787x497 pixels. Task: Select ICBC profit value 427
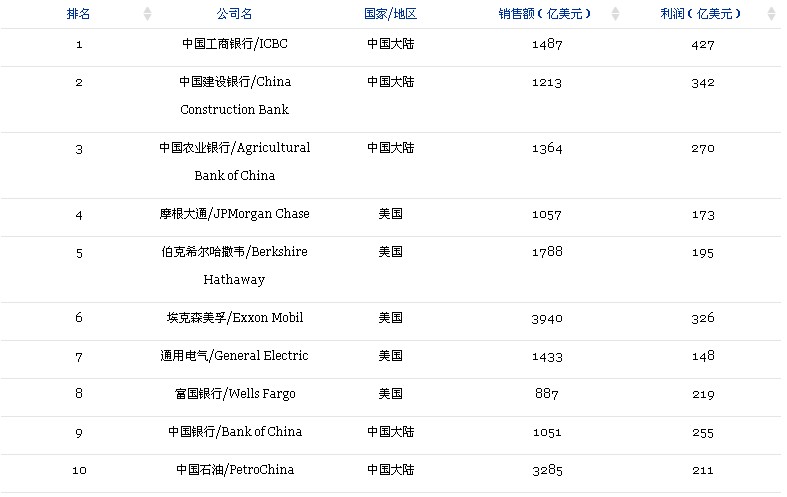pos(703,44)
